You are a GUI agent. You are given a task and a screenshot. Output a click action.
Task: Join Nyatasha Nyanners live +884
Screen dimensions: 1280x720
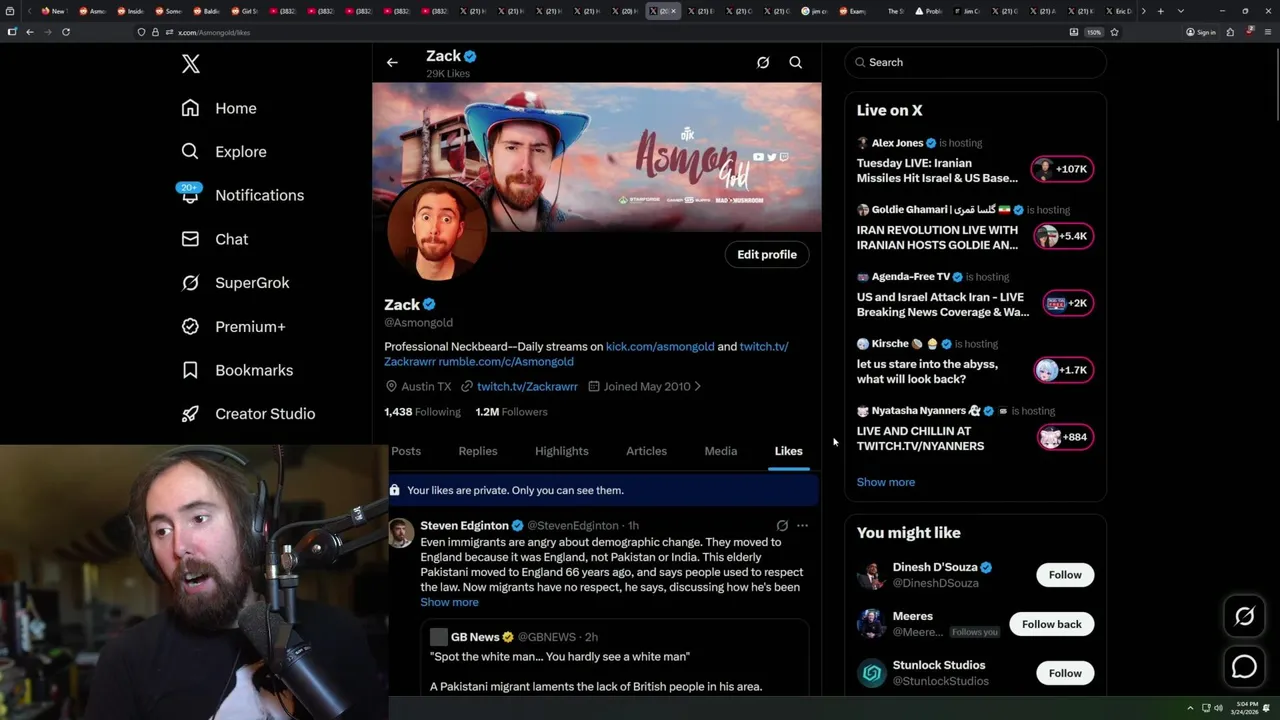[x=1065, y=437]
